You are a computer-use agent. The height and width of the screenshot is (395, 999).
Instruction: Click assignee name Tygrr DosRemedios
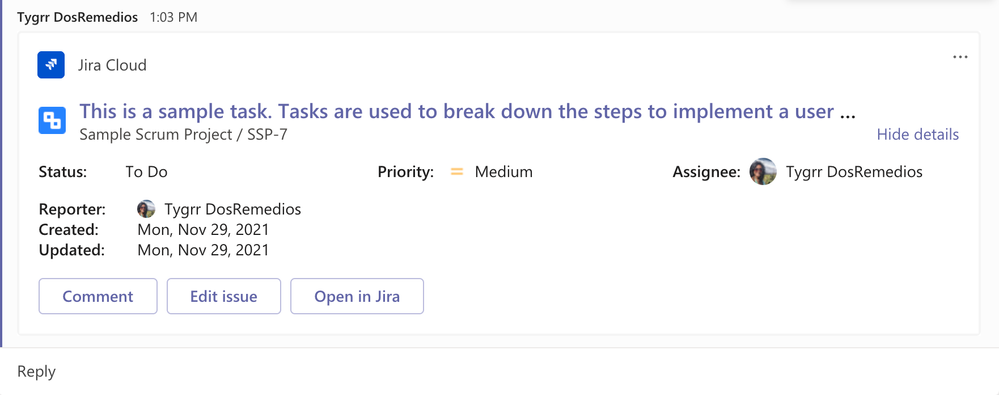click(x=854, y=172)
